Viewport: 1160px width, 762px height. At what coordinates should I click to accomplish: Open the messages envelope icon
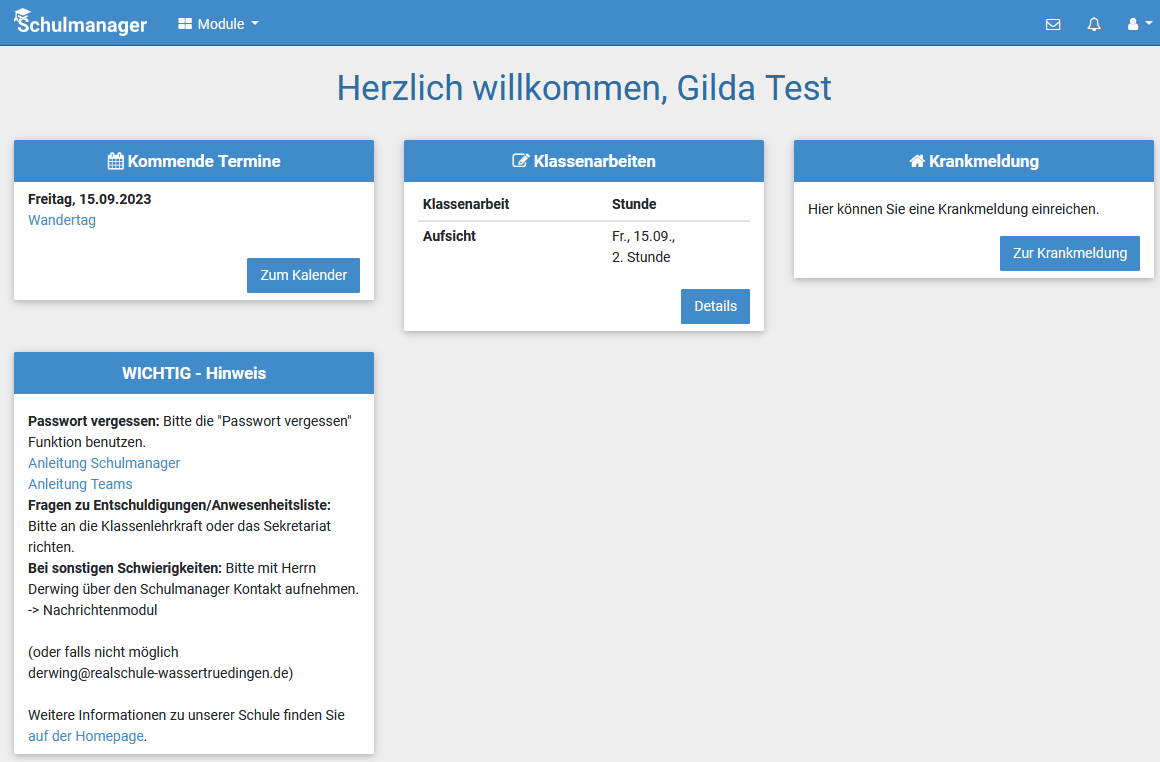(1053, 24)
